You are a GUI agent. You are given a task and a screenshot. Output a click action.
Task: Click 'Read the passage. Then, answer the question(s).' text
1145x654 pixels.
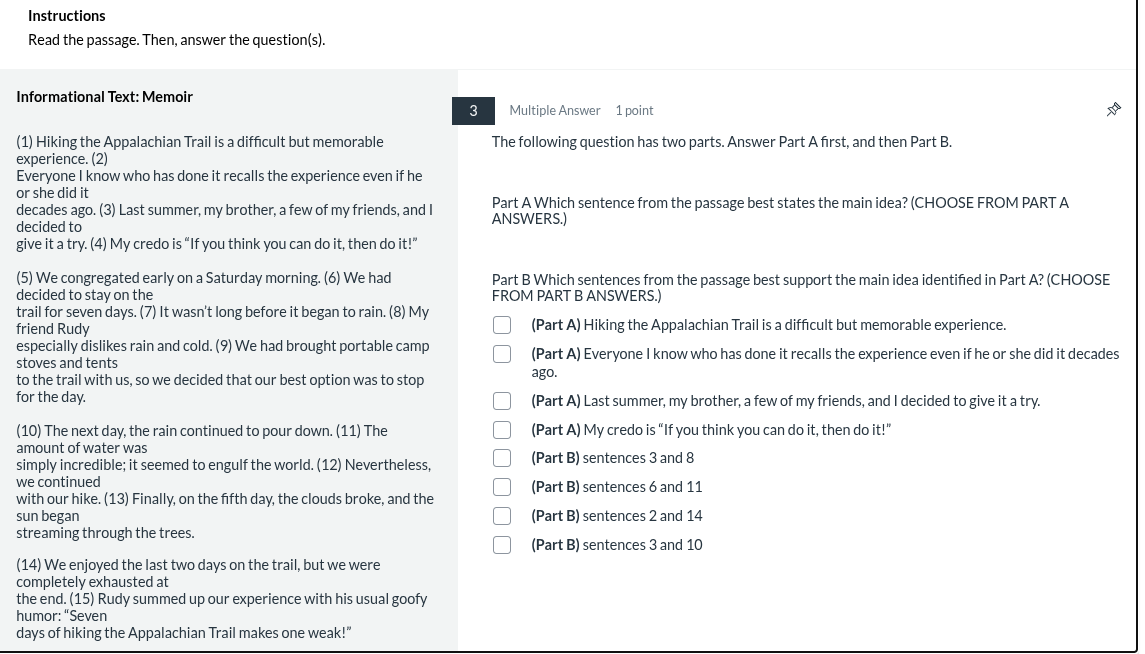[176, 40]
